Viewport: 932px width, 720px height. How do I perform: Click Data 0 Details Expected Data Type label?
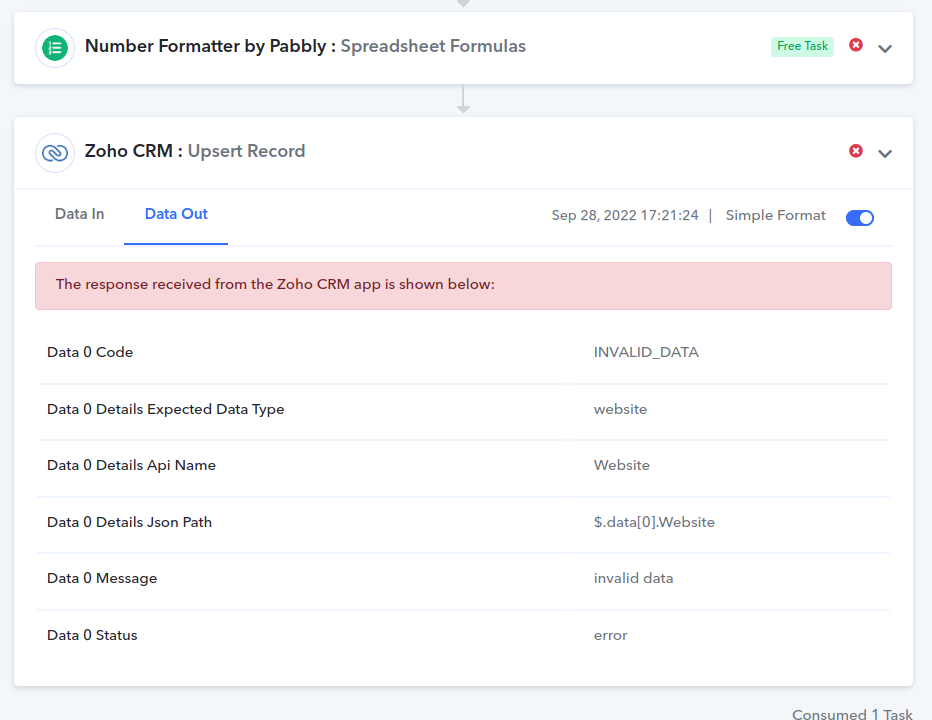165,409
